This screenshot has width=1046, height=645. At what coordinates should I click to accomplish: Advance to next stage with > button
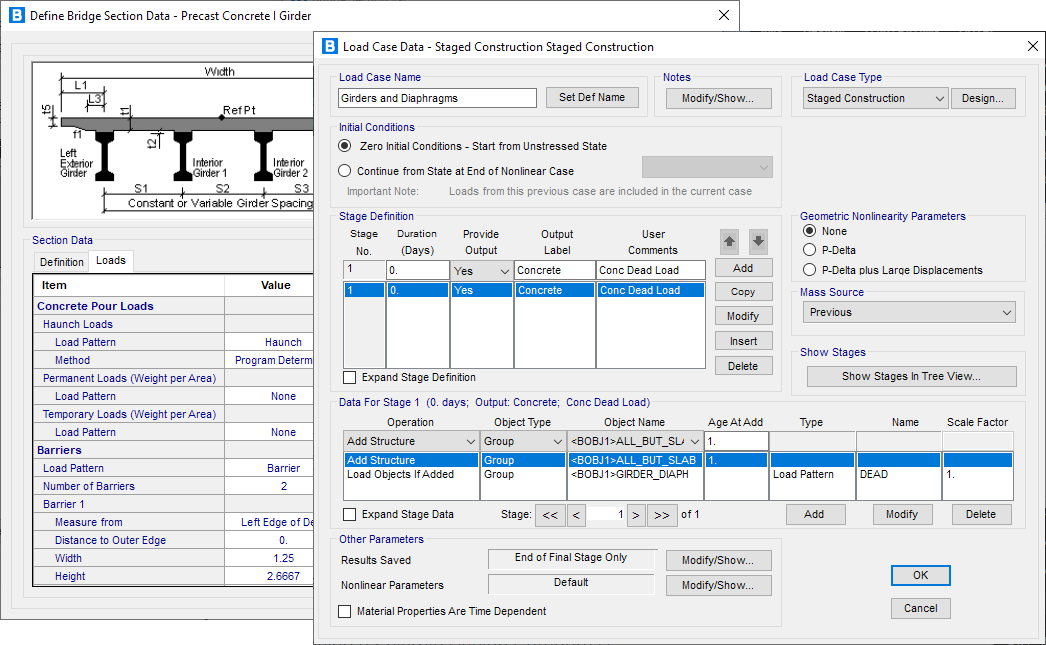[x=635, y=515]
